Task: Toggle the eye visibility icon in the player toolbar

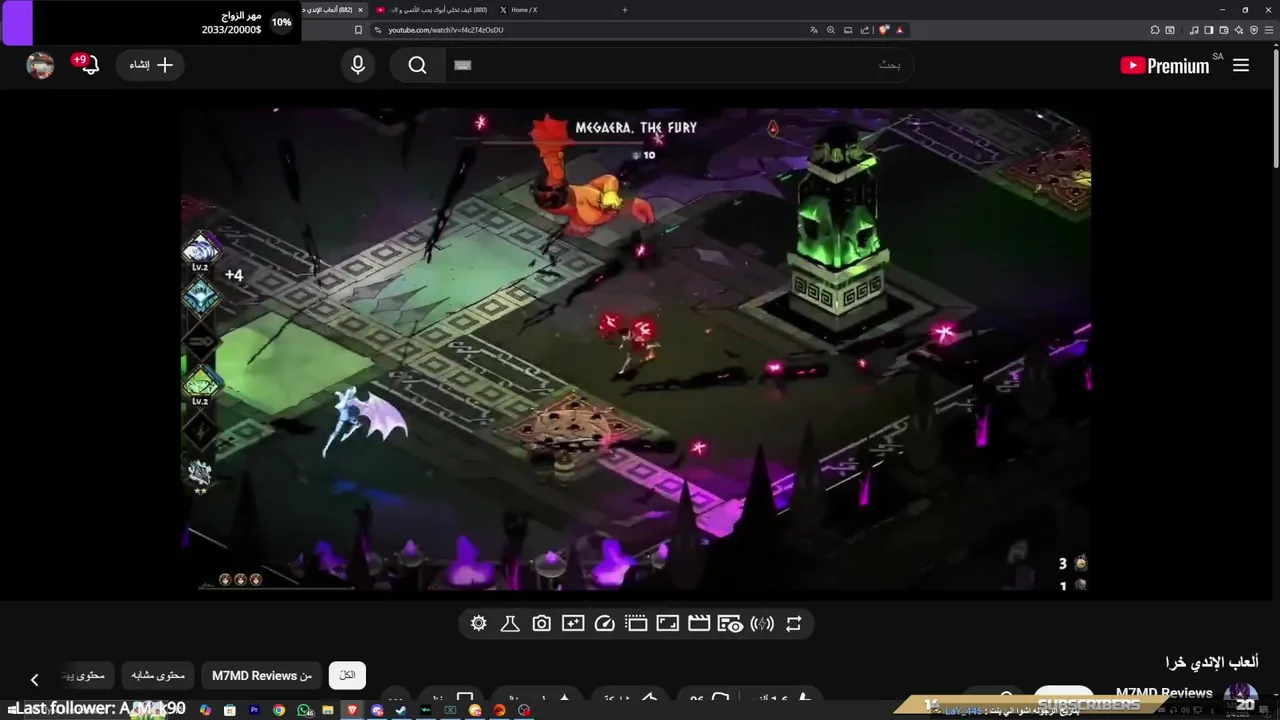Action: click(730, 623)
